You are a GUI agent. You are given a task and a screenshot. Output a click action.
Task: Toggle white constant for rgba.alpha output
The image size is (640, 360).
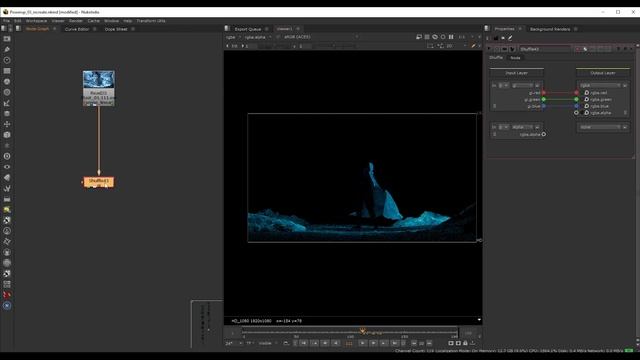(587, 113)
